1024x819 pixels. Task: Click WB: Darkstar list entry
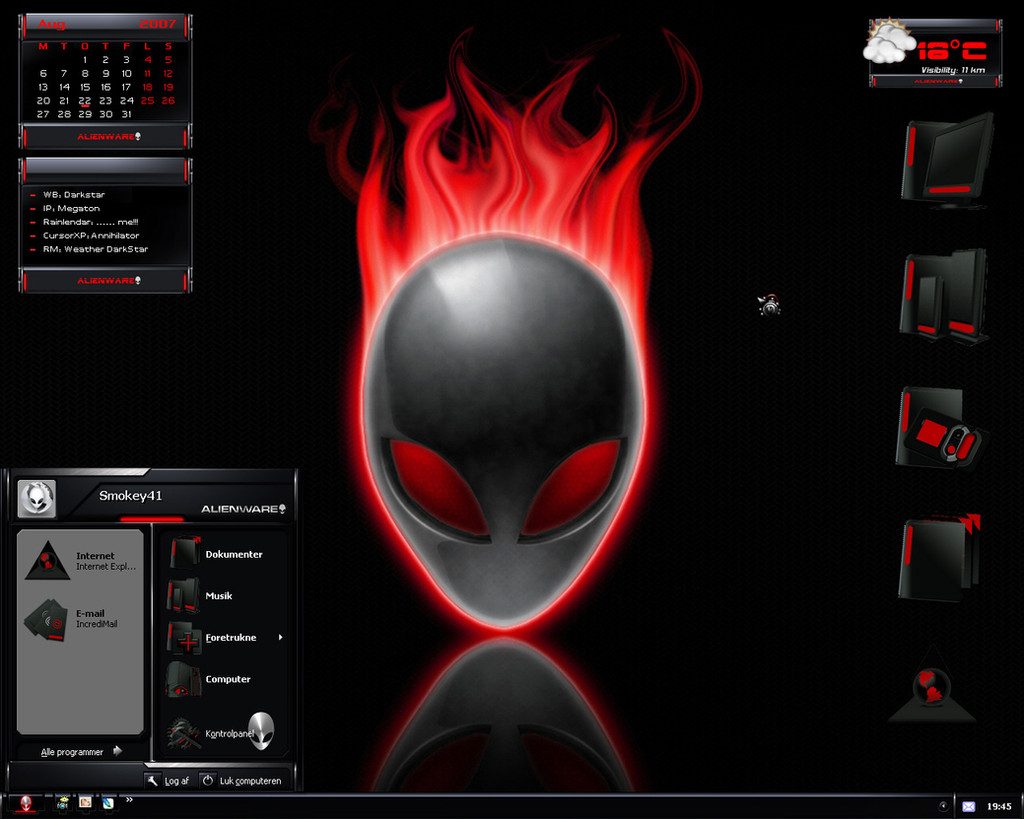pyautogui.click(x=74, y=195)
